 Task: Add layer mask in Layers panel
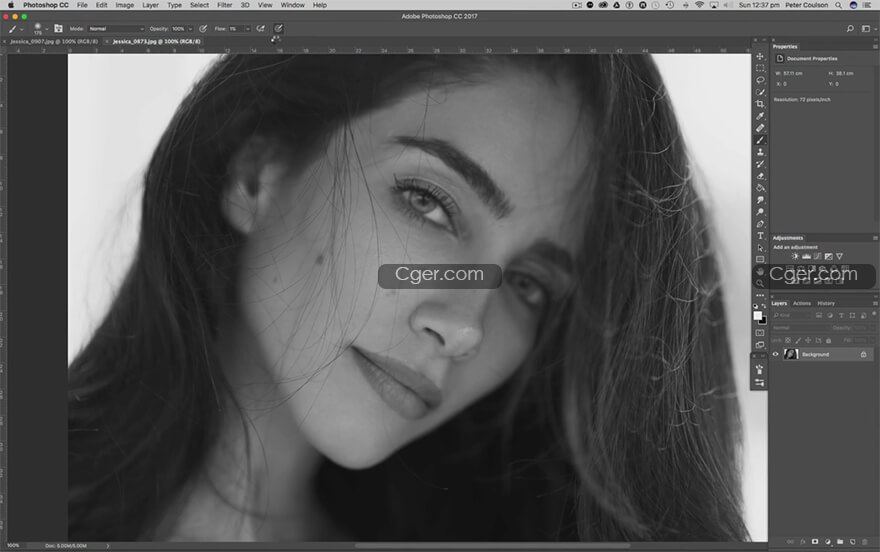coord(815,542)
